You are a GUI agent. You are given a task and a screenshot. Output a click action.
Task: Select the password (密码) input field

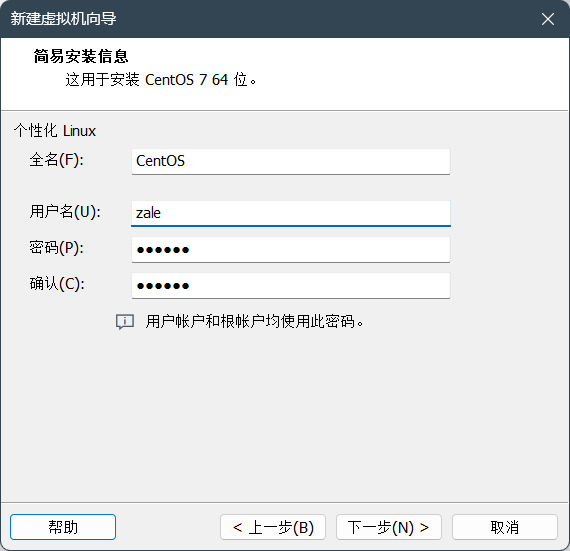[x=291, y=249]
